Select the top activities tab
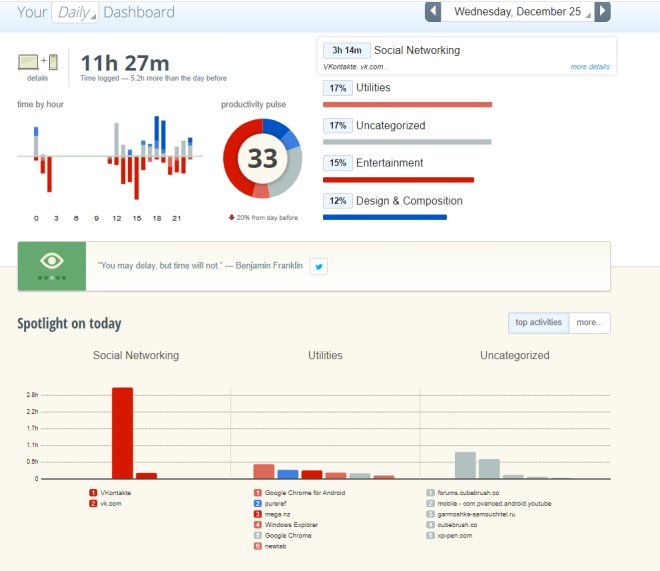The height and width of the screenshot is (571, 660). coord(538,323)
